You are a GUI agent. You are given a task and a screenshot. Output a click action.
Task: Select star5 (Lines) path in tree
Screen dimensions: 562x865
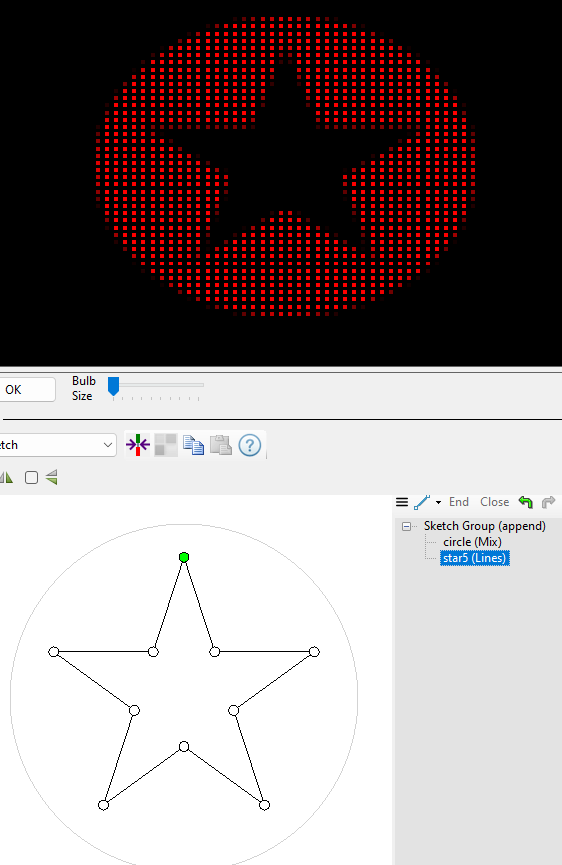pos(474,558)
